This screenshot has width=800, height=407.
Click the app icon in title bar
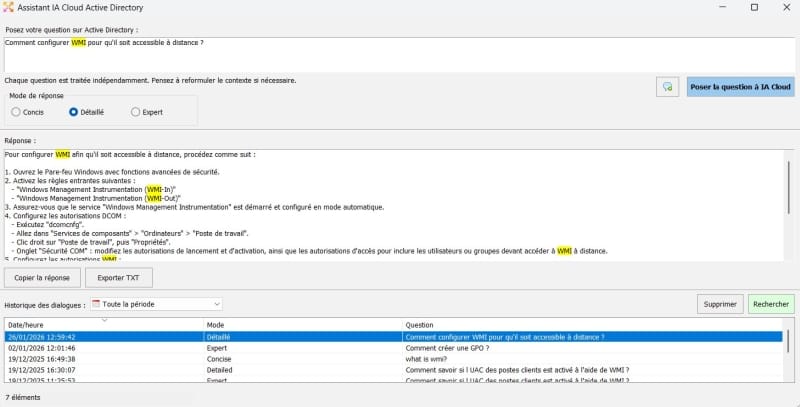11,8
